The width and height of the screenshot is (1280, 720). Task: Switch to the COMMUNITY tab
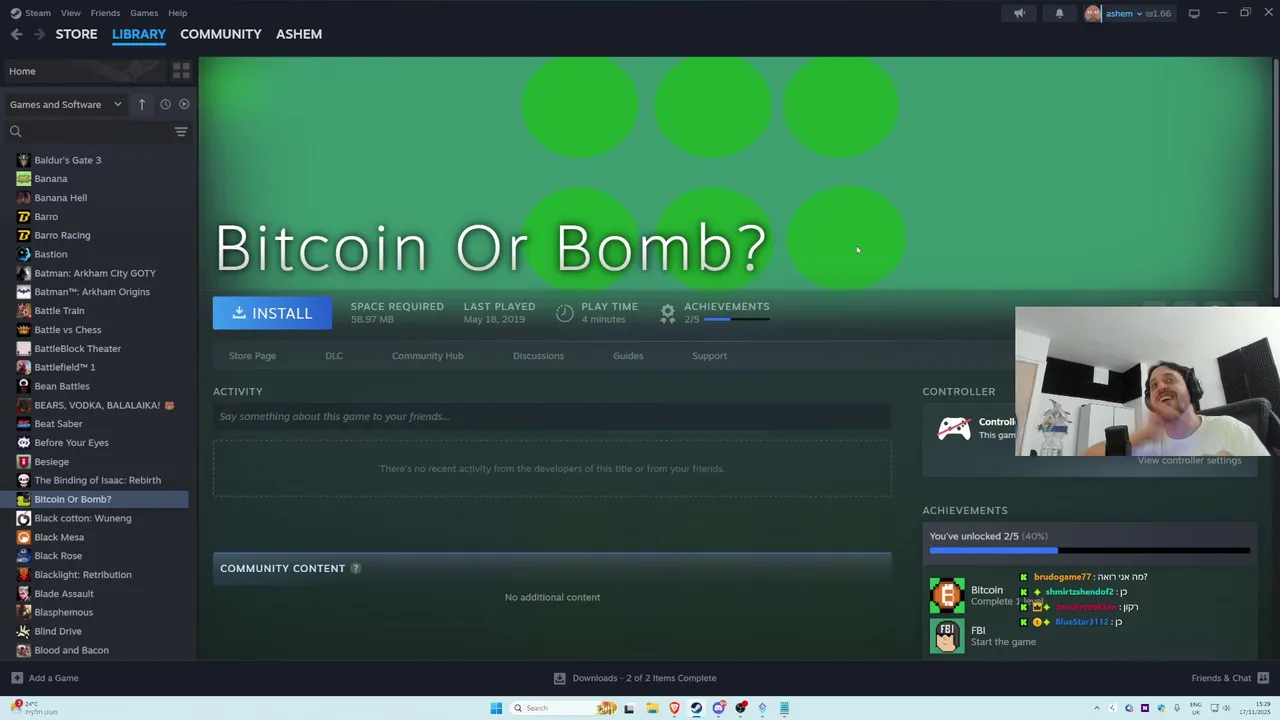coord(220,34)
